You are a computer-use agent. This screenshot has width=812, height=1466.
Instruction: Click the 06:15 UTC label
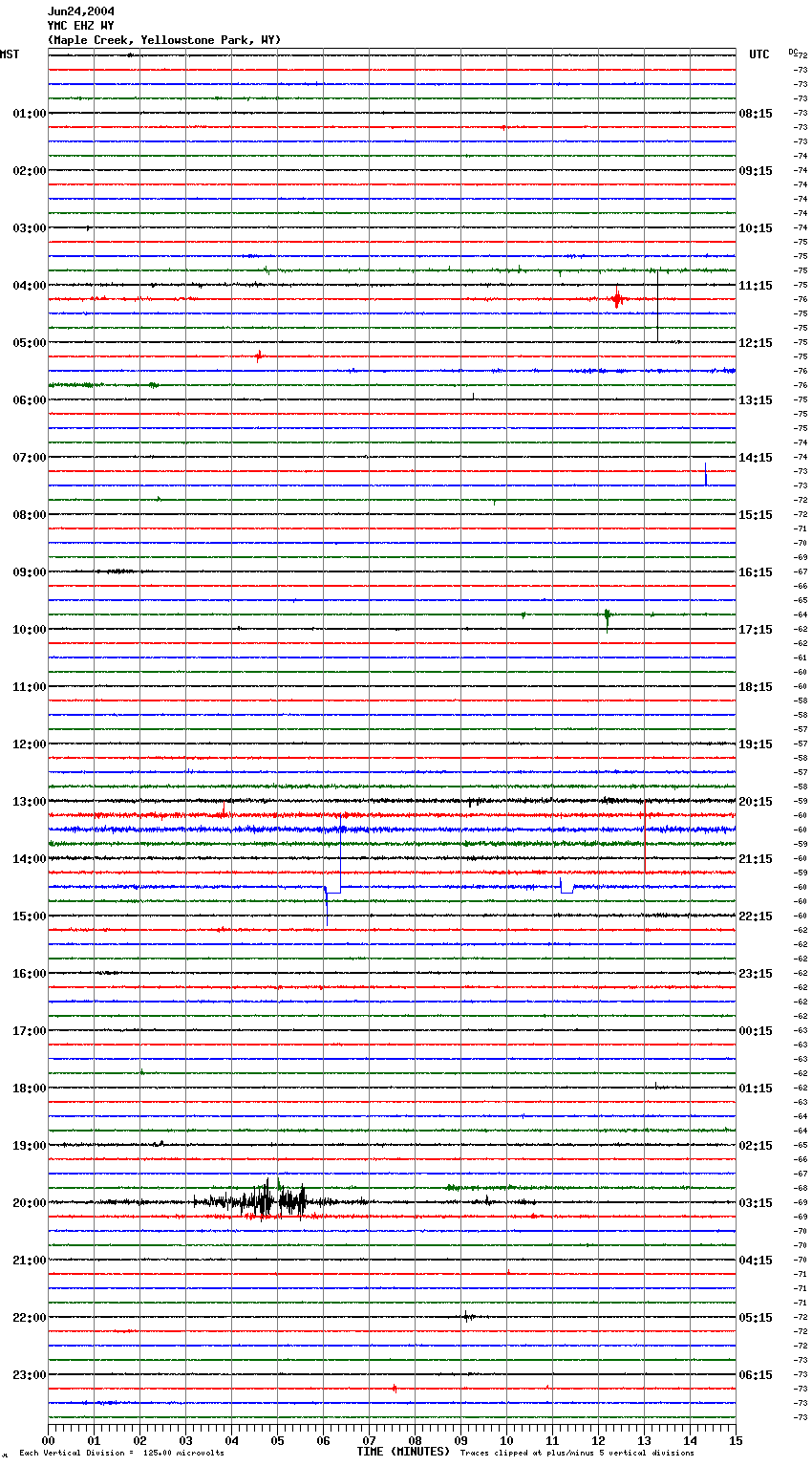[756, 1375]
